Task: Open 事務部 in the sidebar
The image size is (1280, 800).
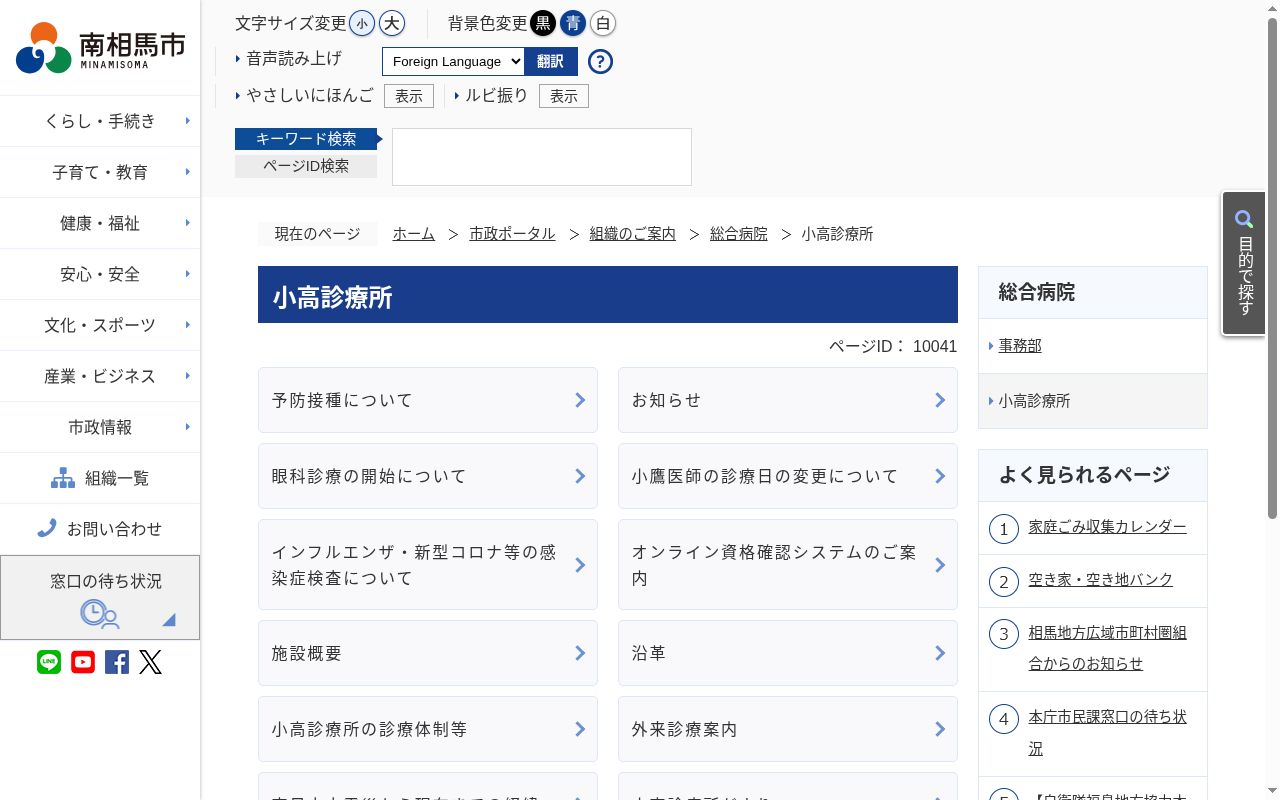Action: point(1020,346)
